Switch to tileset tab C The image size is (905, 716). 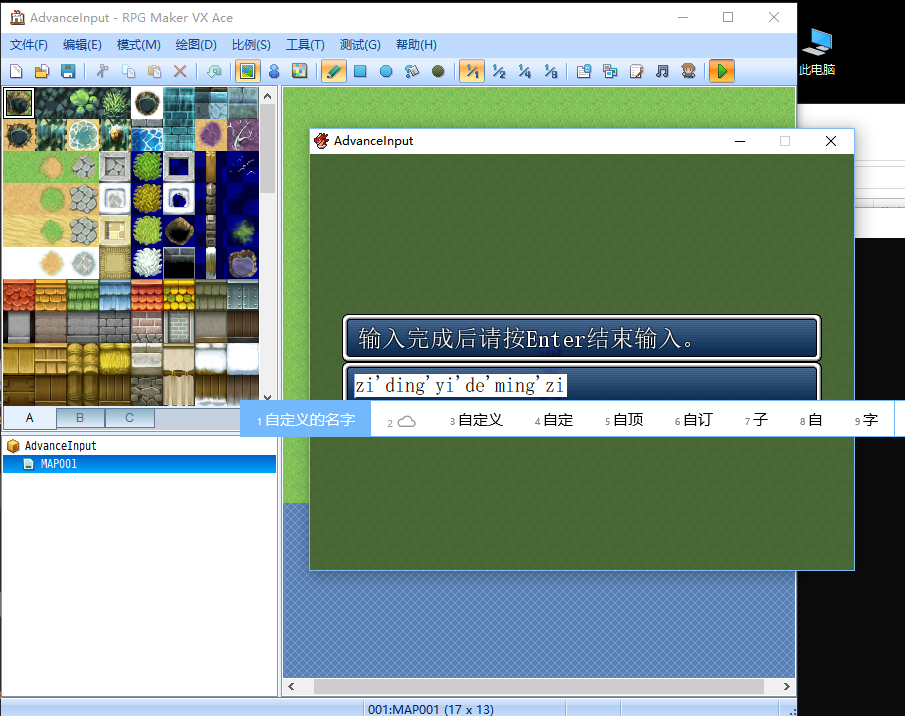(x=130, y=418)
